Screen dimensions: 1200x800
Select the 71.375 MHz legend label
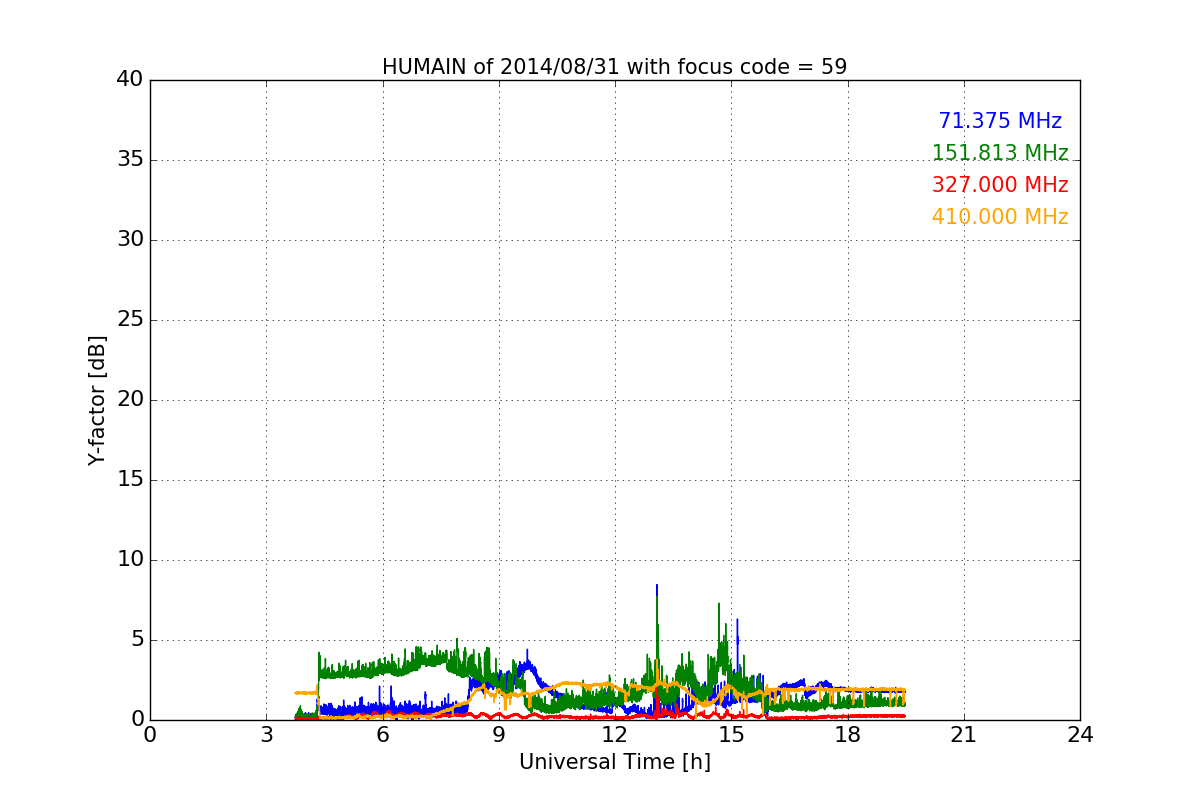pos(1000,121)
